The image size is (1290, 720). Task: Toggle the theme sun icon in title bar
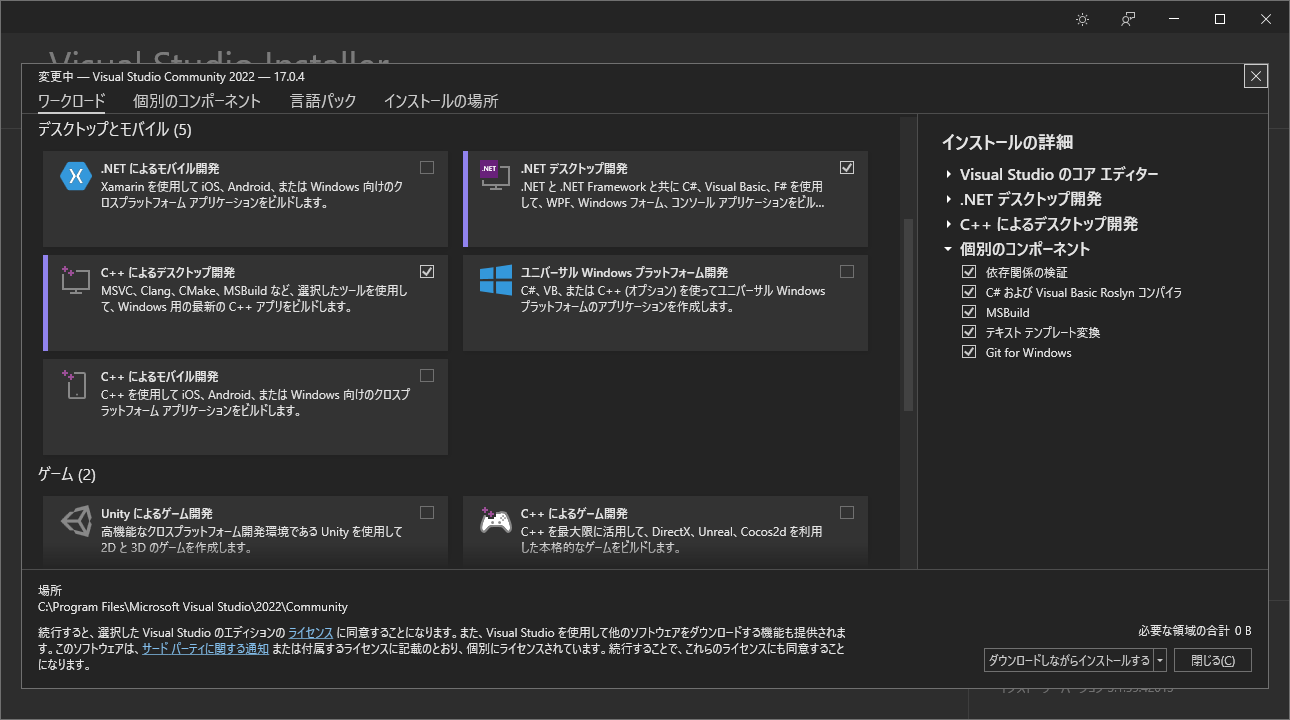[1082, 19]
